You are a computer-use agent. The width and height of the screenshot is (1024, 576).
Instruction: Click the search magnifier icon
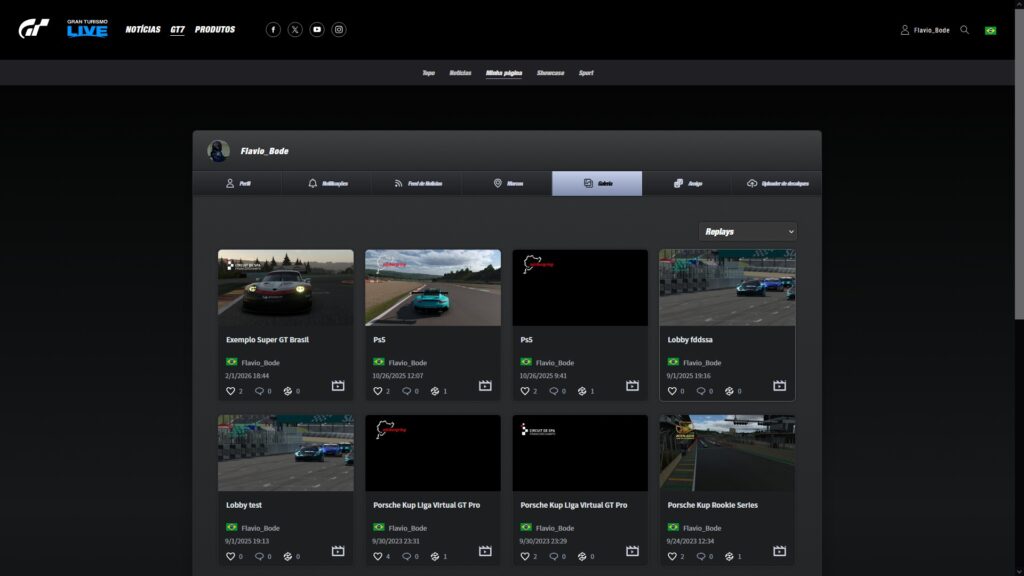(x=965, y=30)
